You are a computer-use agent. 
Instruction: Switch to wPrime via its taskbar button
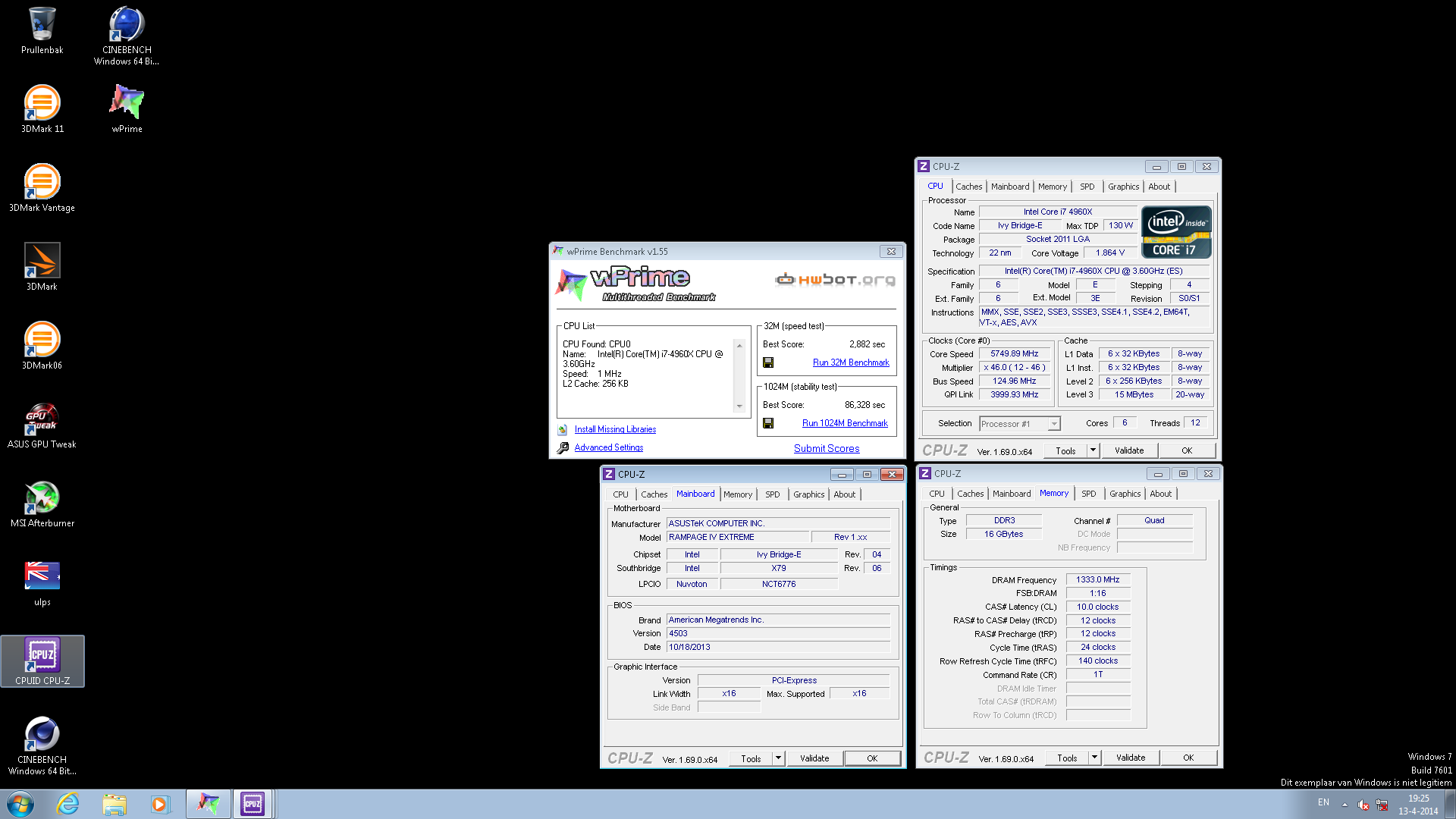pos(209,804)
